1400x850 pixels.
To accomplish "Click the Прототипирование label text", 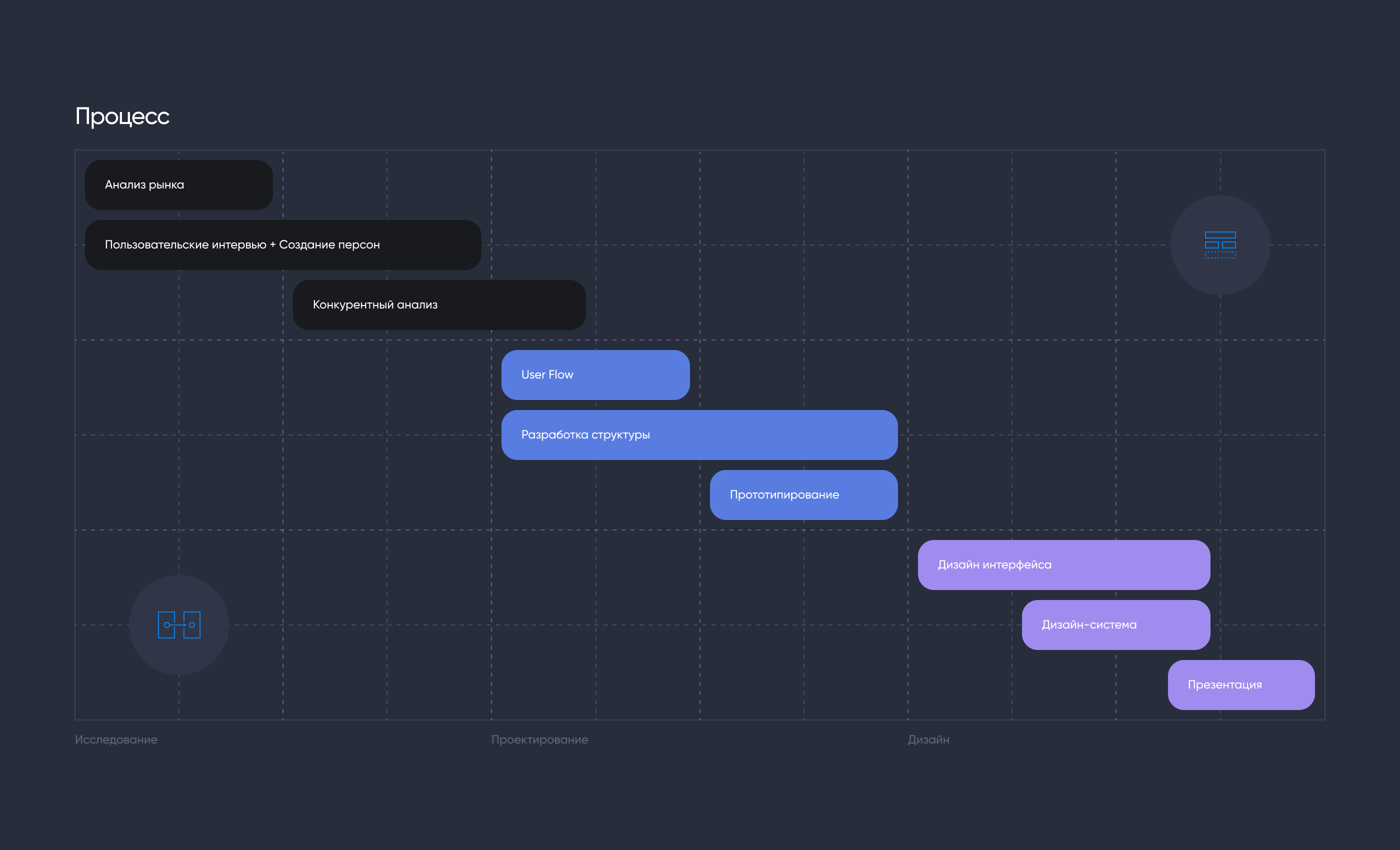I will (784, 495).
